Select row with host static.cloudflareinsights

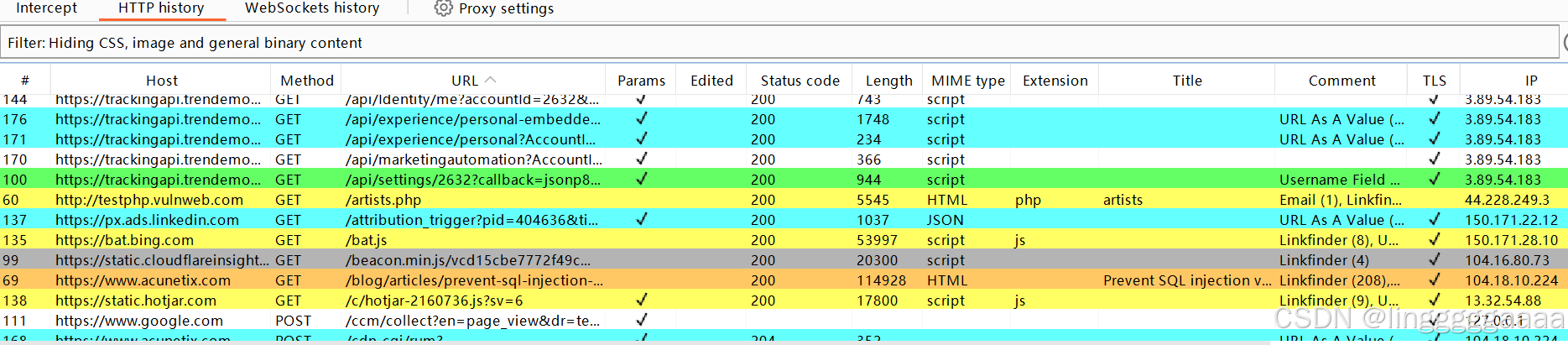pyautogui.click(x=784, y=260)
